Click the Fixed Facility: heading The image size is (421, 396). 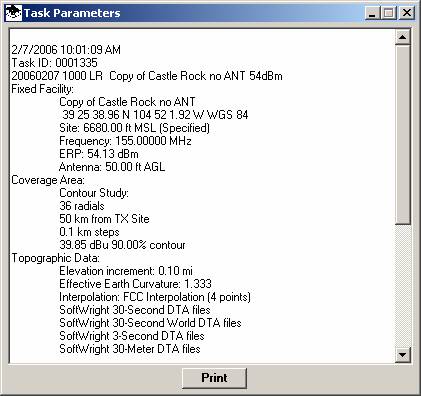tap(42, 89)
